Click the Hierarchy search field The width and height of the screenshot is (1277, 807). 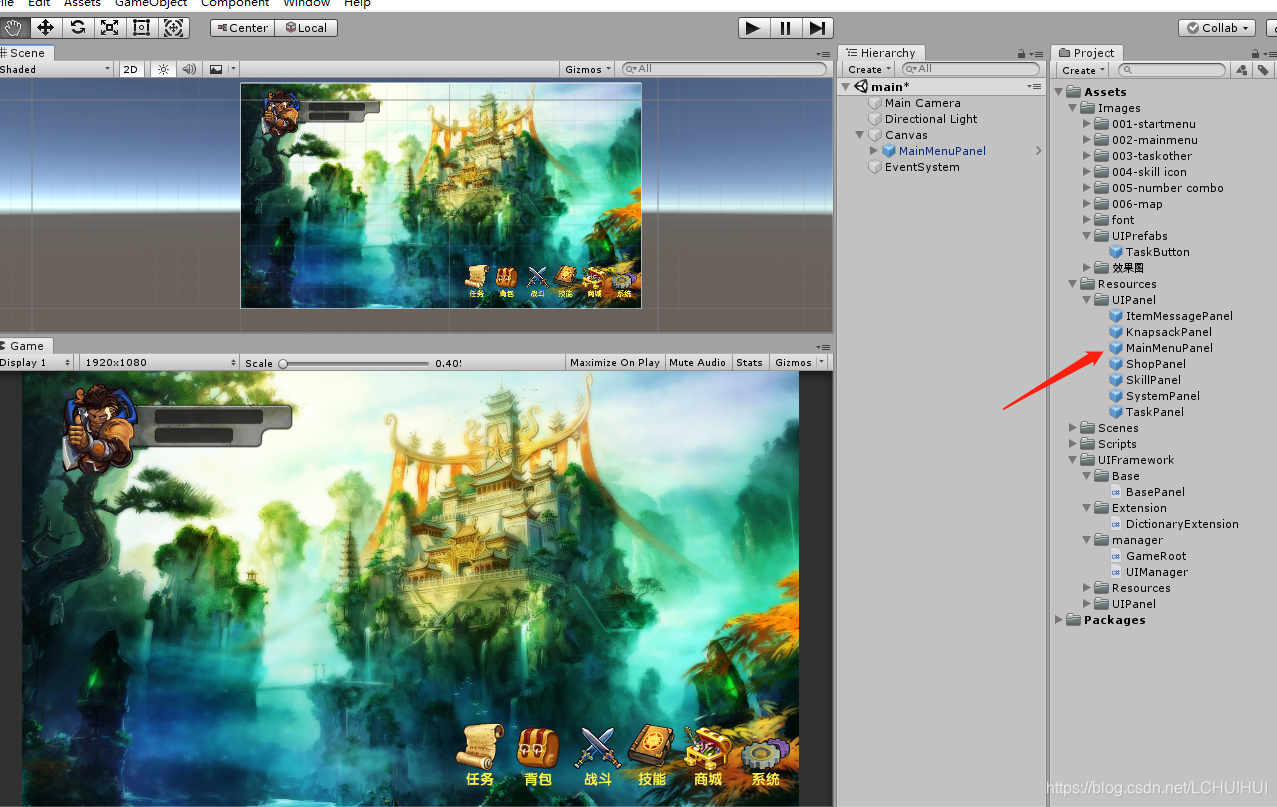pos(971,69)
